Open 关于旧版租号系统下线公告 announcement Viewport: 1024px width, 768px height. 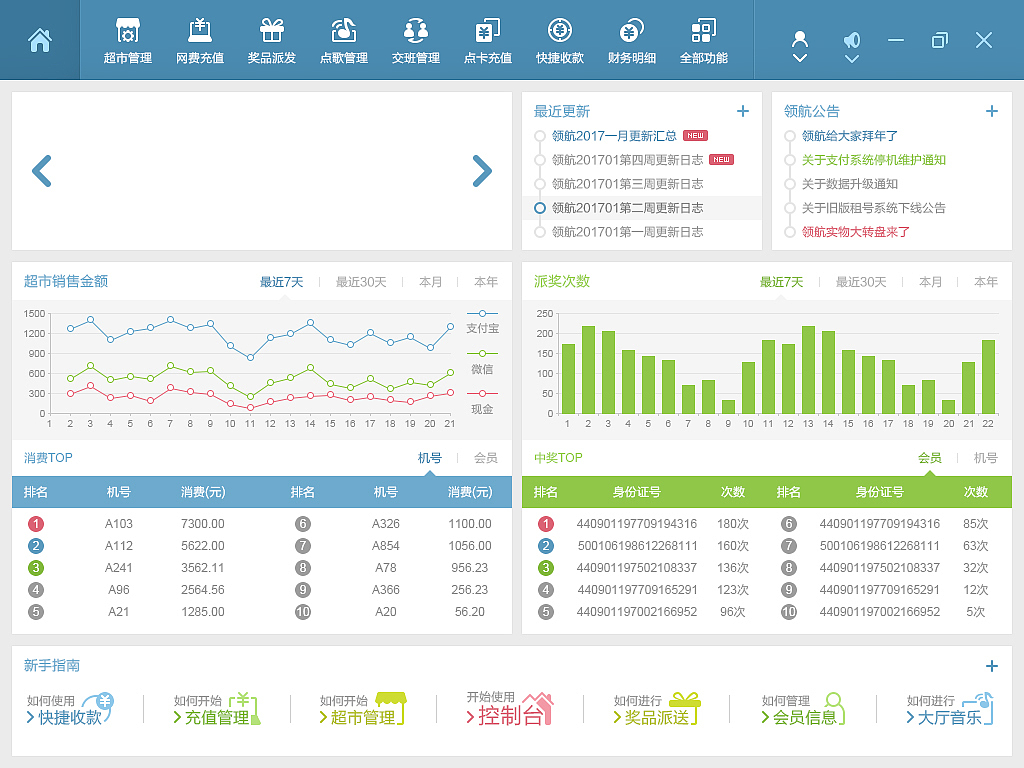[x=874, y=208]
